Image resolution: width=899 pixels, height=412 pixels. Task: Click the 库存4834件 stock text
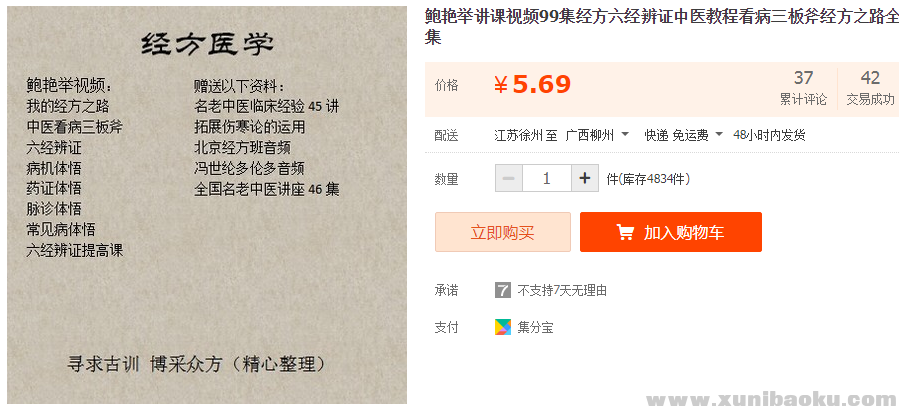648,179
